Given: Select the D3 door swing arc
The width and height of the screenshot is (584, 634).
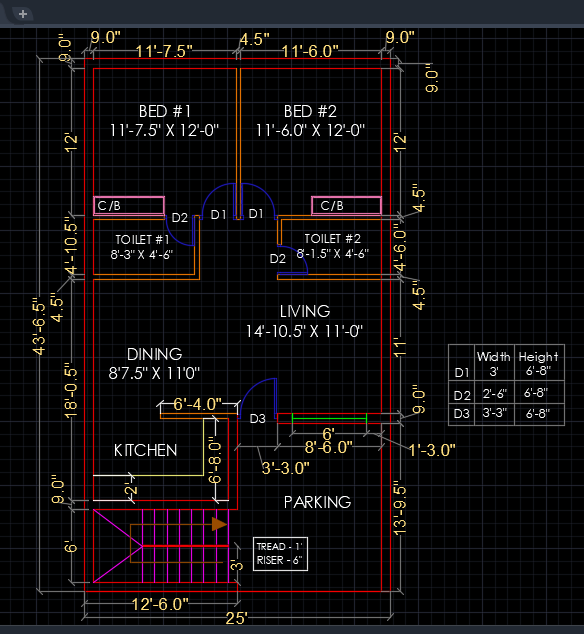Looking at the screenshot, I should [258, 397].
